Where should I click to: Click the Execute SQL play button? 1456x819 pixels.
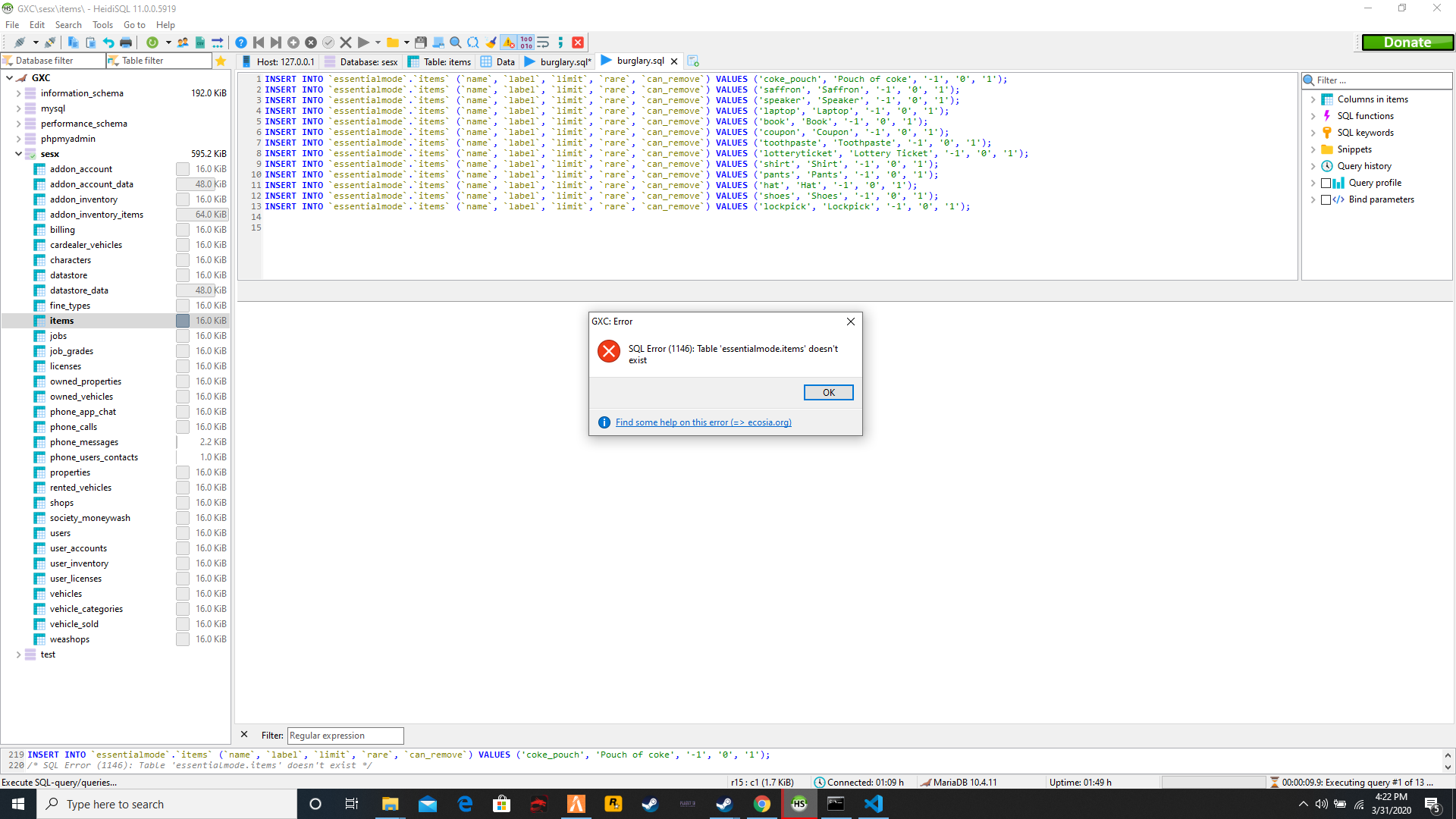[363, 42]
